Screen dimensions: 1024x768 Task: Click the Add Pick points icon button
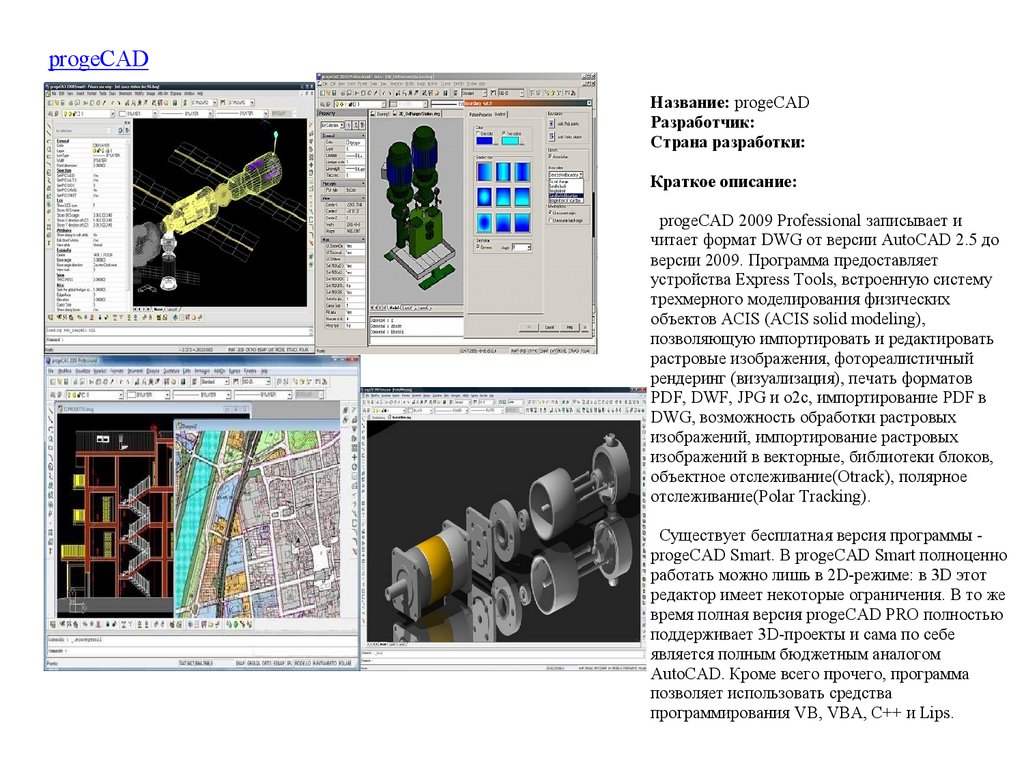click(552, 124)
